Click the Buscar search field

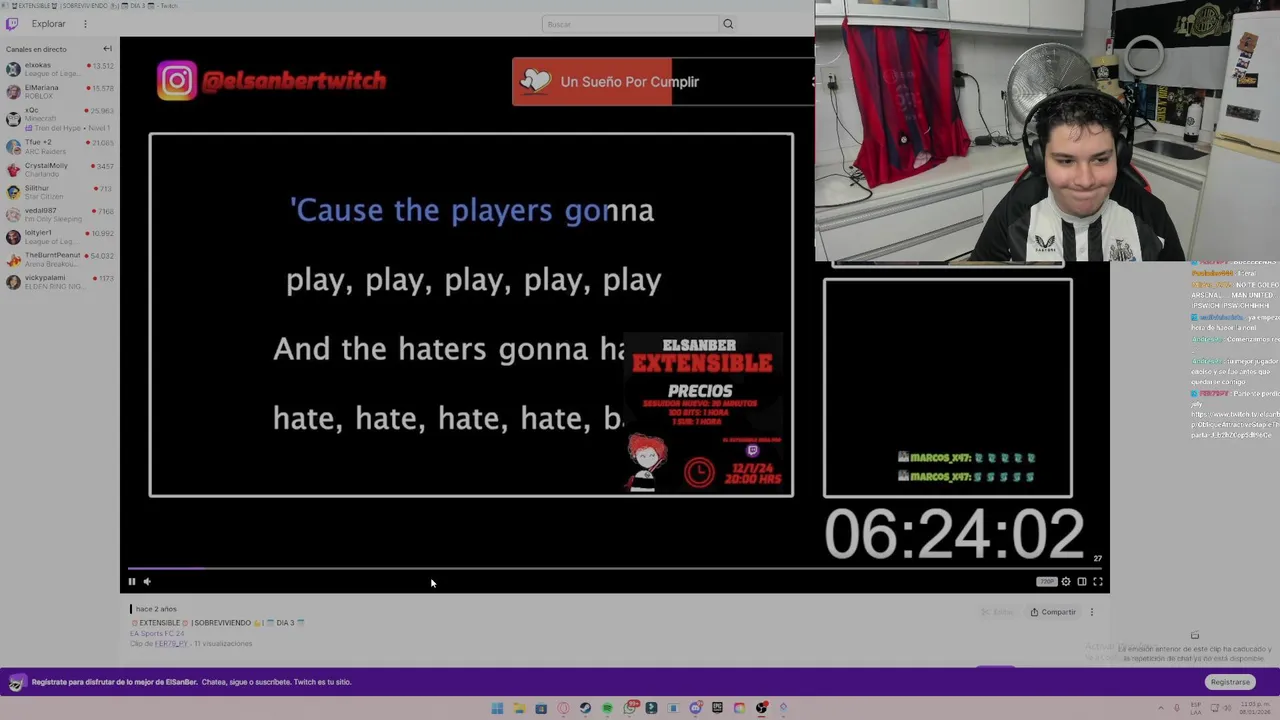tap(630, 24)
